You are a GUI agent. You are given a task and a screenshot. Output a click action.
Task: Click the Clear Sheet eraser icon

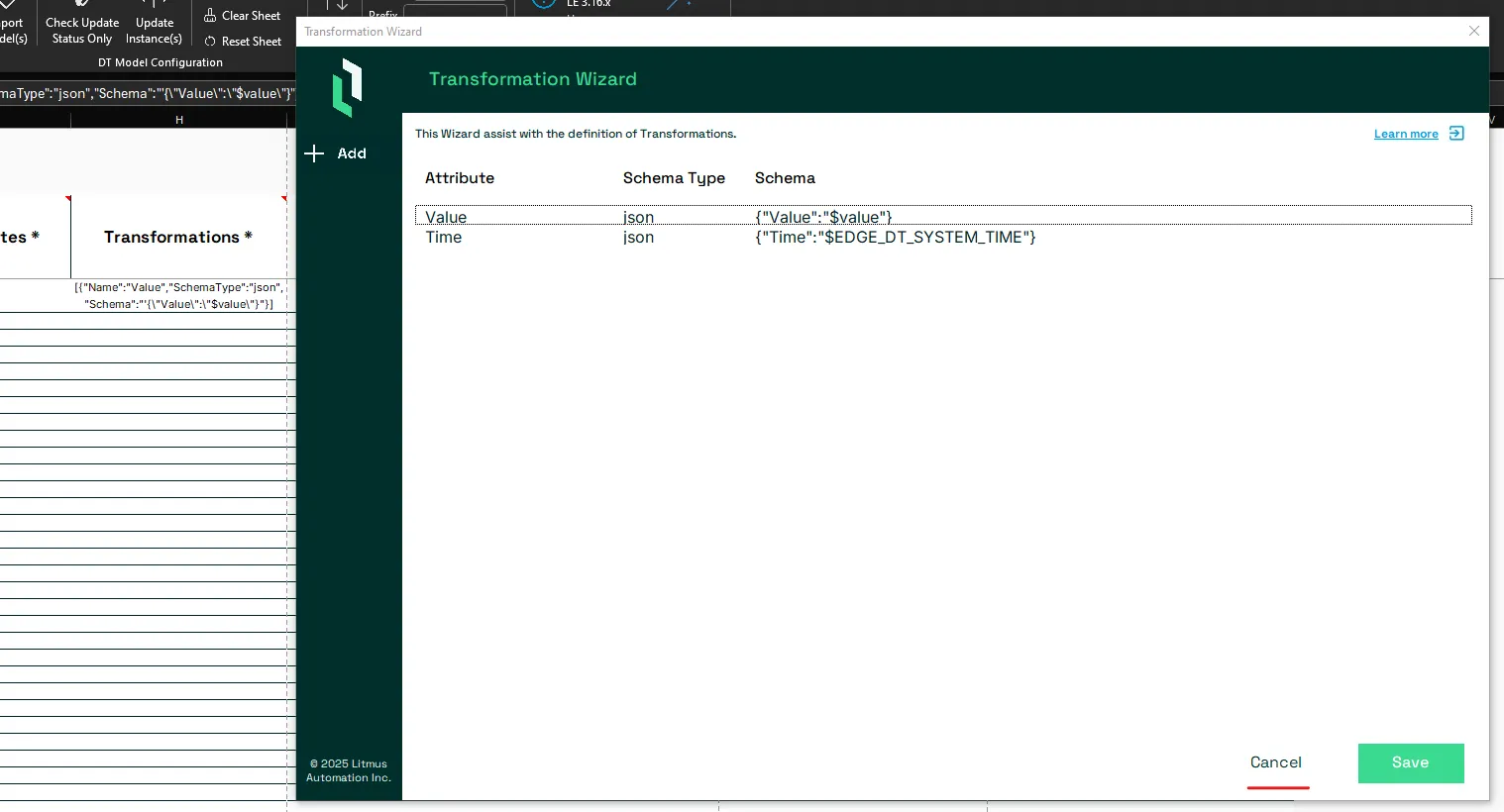210,15
